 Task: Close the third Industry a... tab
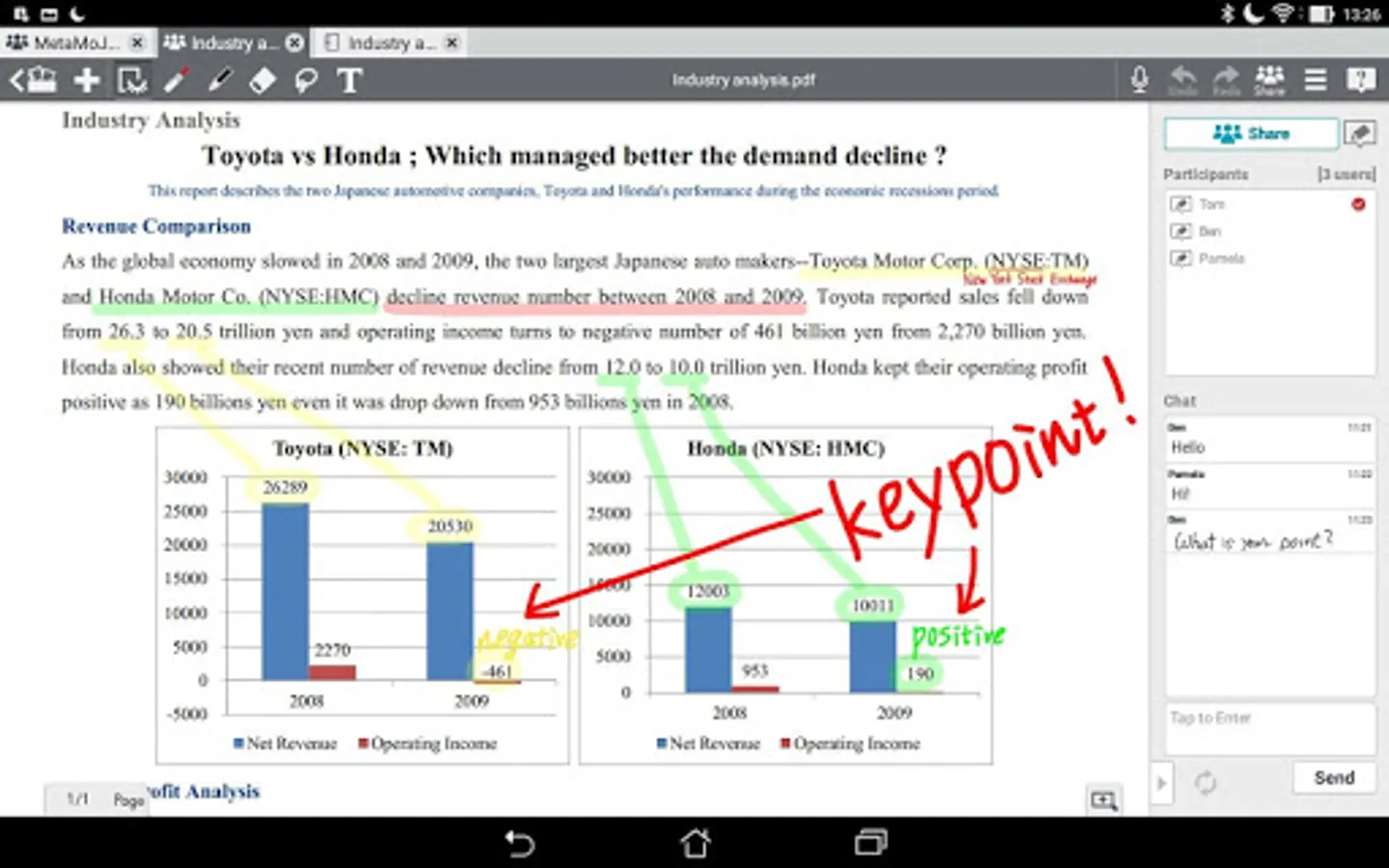tap(451, 42)
